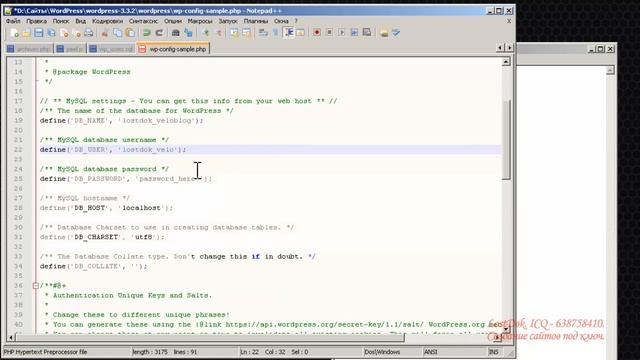Click the Stop macro recording toolbar icon
Viewport: 640px width, 360px height.
tap(329, 33)
